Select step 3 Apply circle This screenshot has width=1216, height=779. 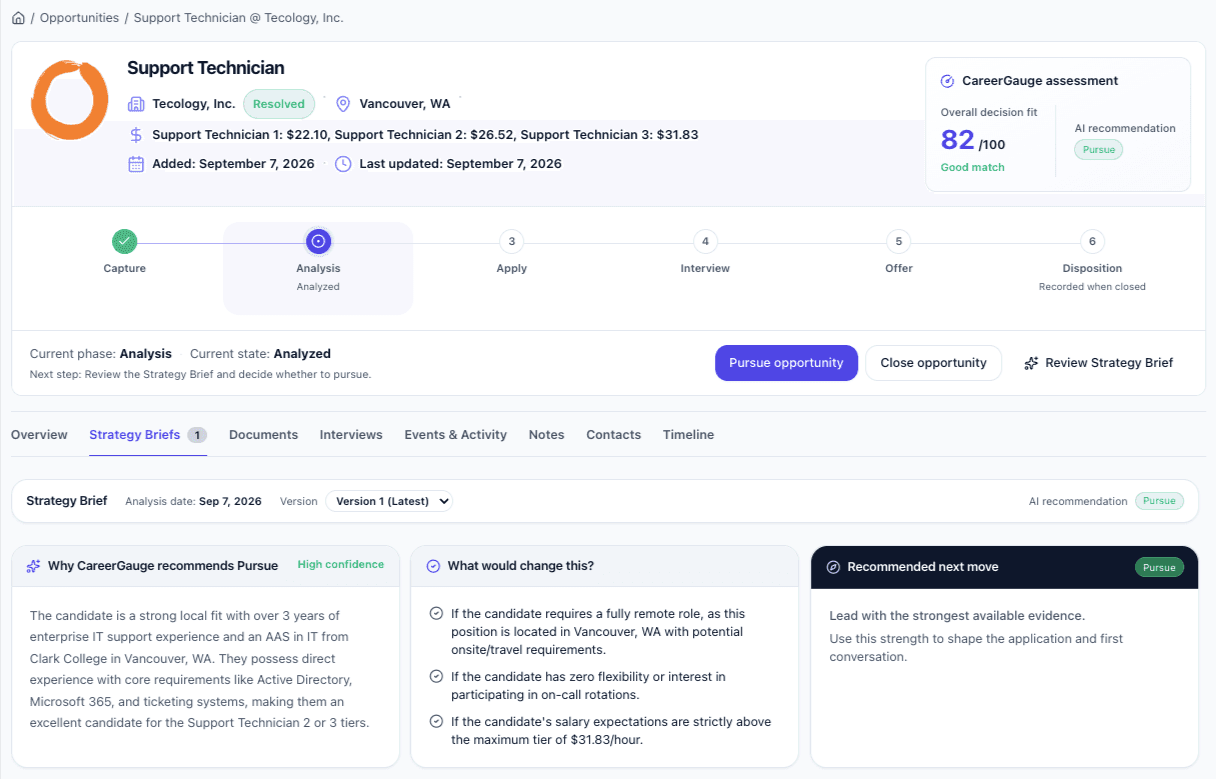(511, 241)
